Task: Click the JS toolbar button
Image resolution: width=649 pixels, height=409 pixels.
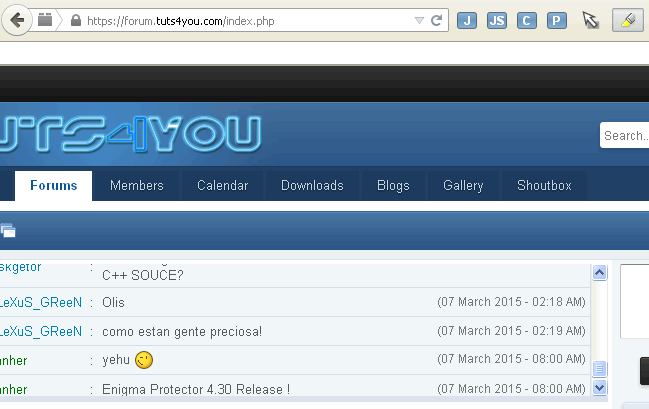Action: 497,20
